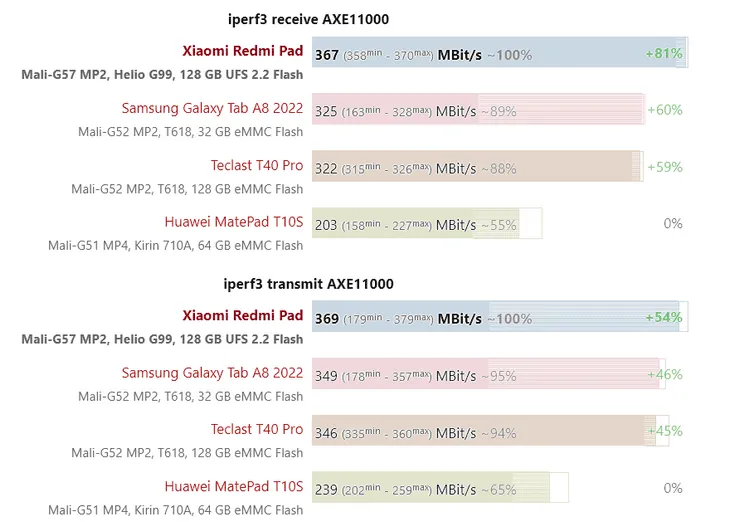Select the 349 MBit/s transmit result bar
The width and height of the screenshot is (730, 522).
coord(486,376)
